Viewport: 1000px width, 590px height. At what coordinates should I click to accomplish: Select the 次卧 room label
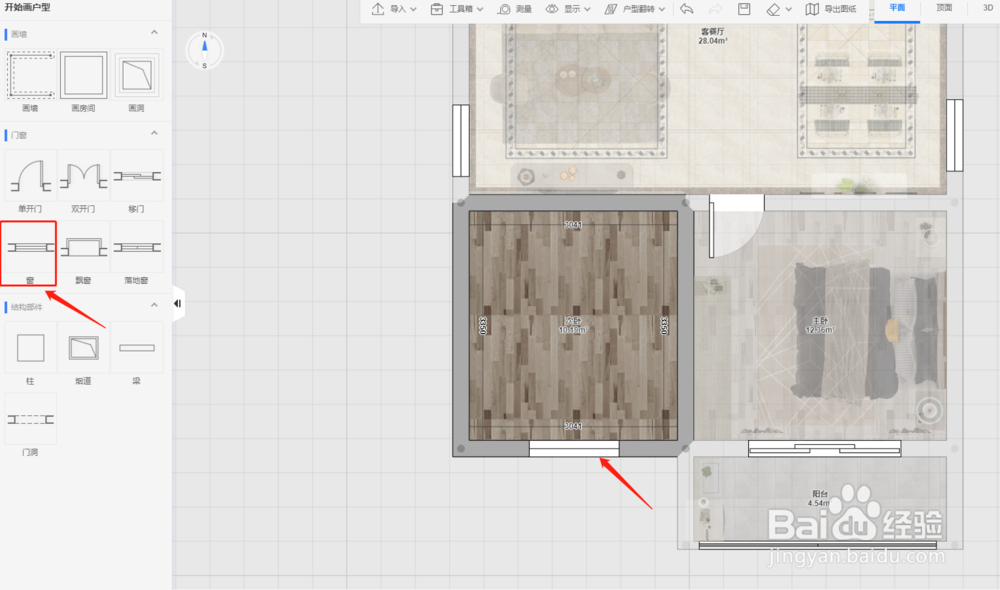point(573,325)
